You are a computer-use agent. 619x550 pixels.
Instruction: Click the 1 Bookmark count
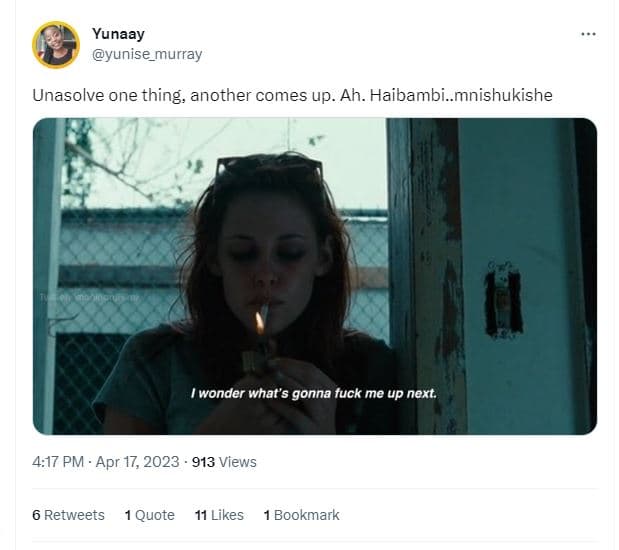301,515
